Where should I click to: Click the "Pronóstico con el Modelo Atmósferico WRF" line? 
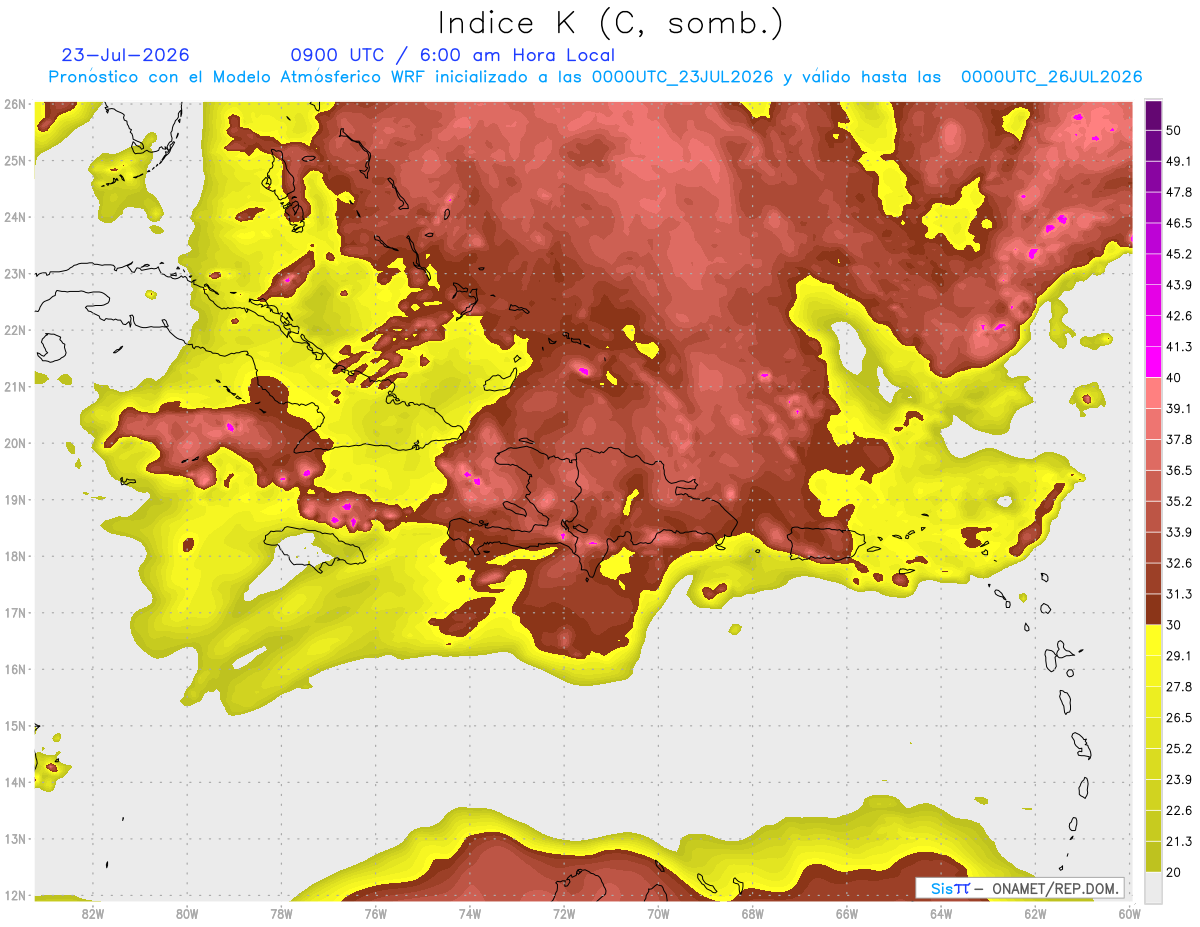click(x=596, y=77)
